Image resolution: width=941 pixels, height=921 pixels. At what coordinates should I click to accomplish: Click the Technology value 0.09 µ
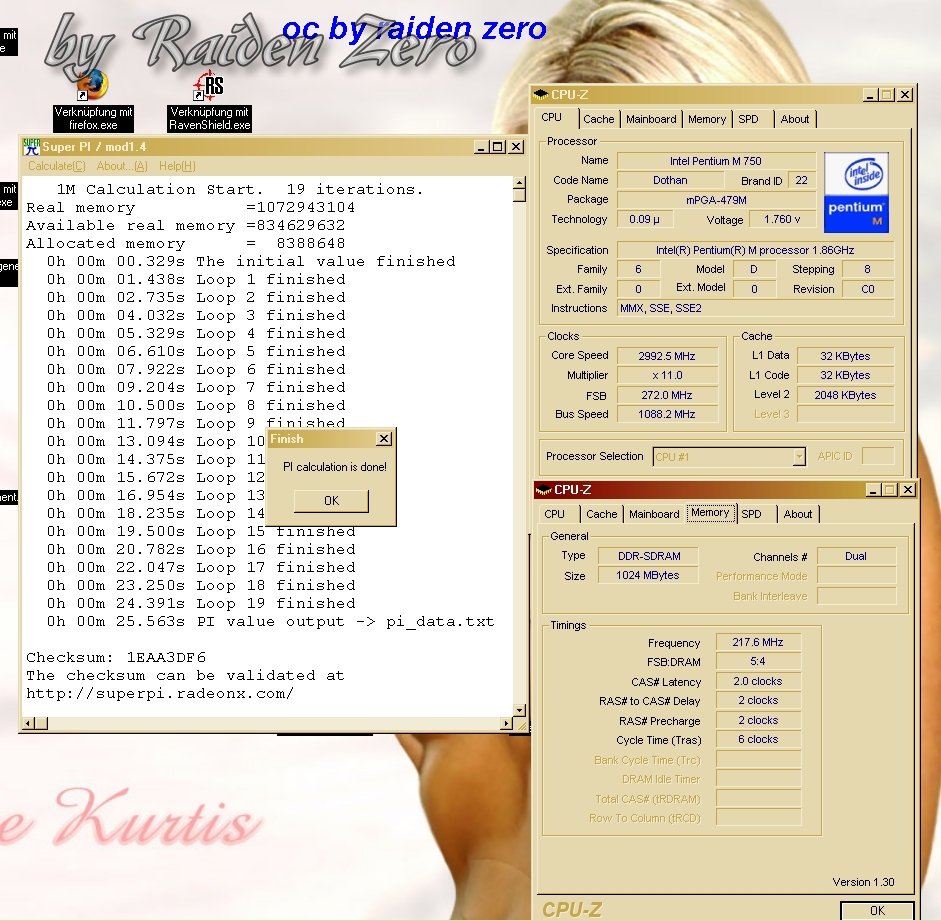[645, 219]
